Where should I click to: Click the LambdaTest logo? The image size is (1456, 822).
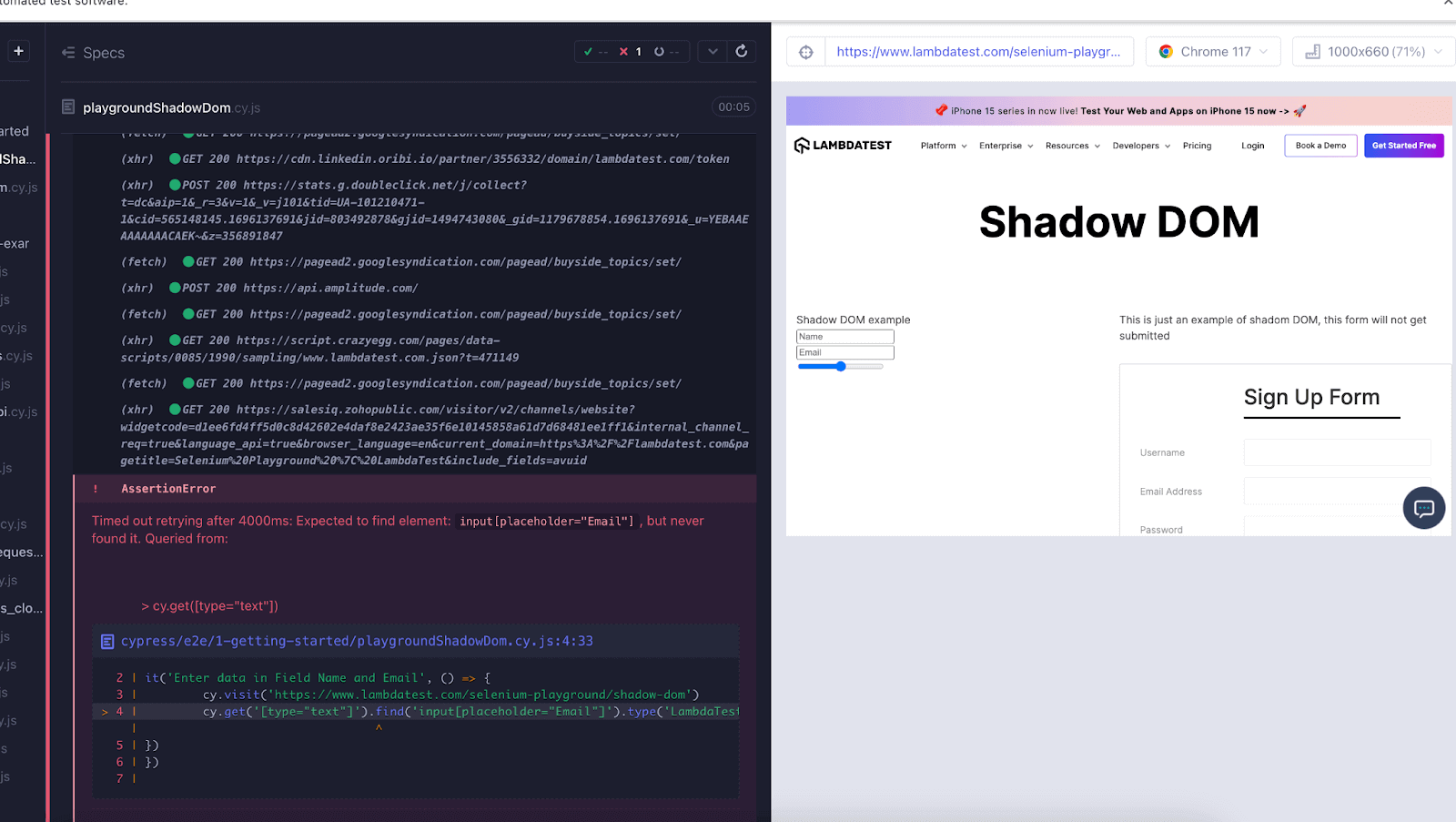(x=843, y=146)
